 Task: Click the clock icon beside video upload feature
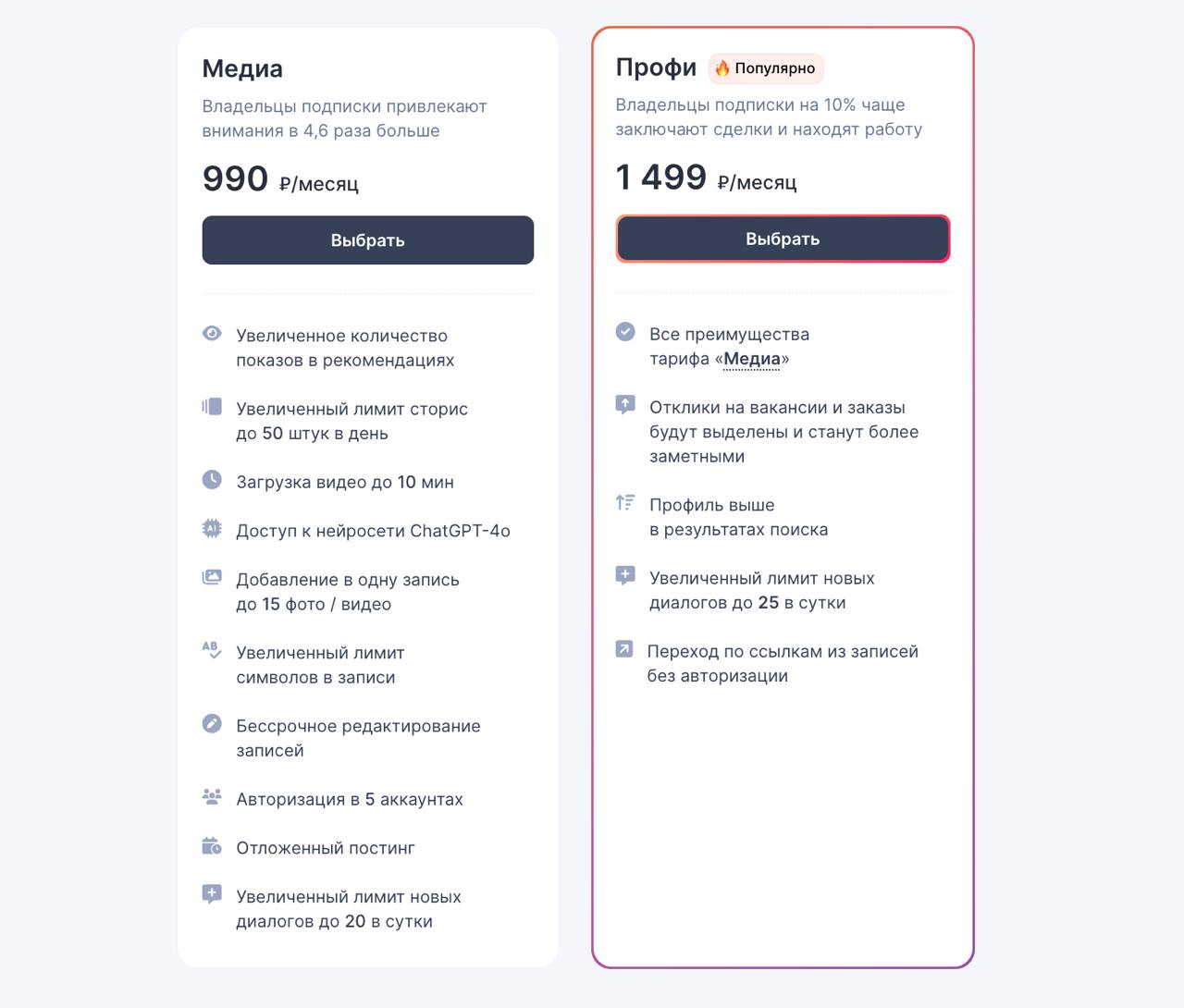[x=212, y=480]
